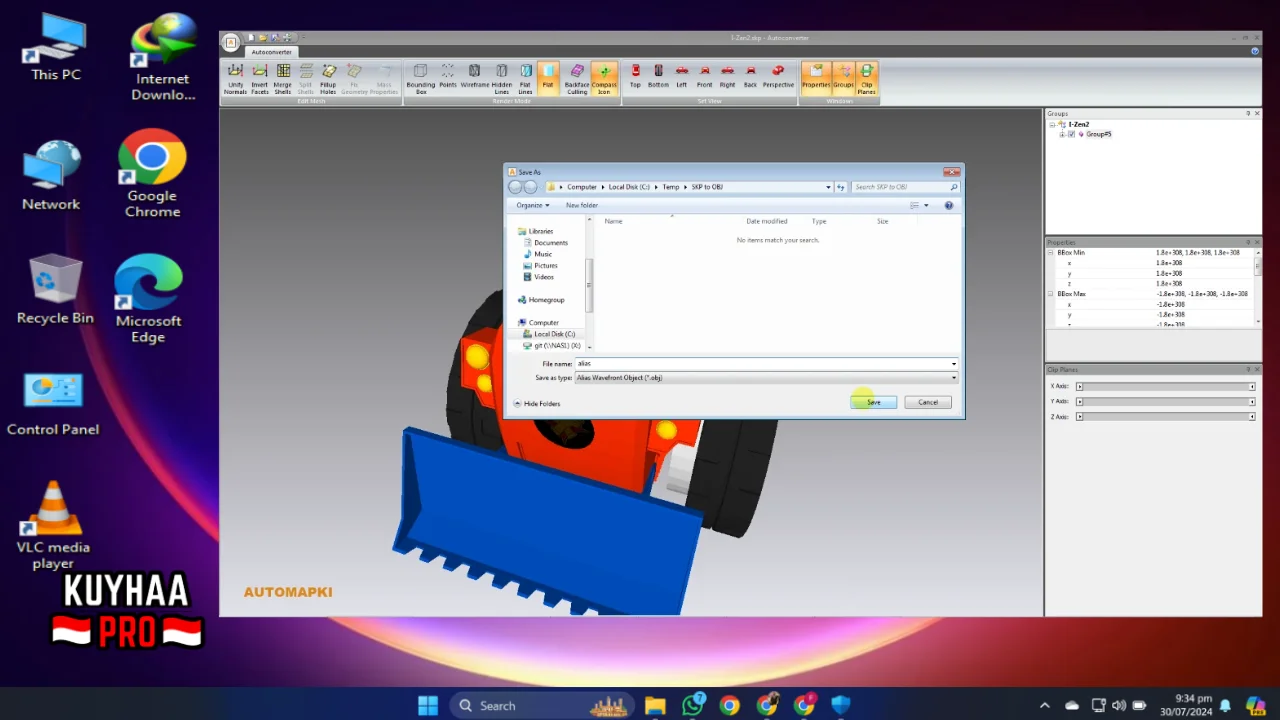Set view to Top
This screenshot has height=720, width=1280.
[x=635, y=76]
